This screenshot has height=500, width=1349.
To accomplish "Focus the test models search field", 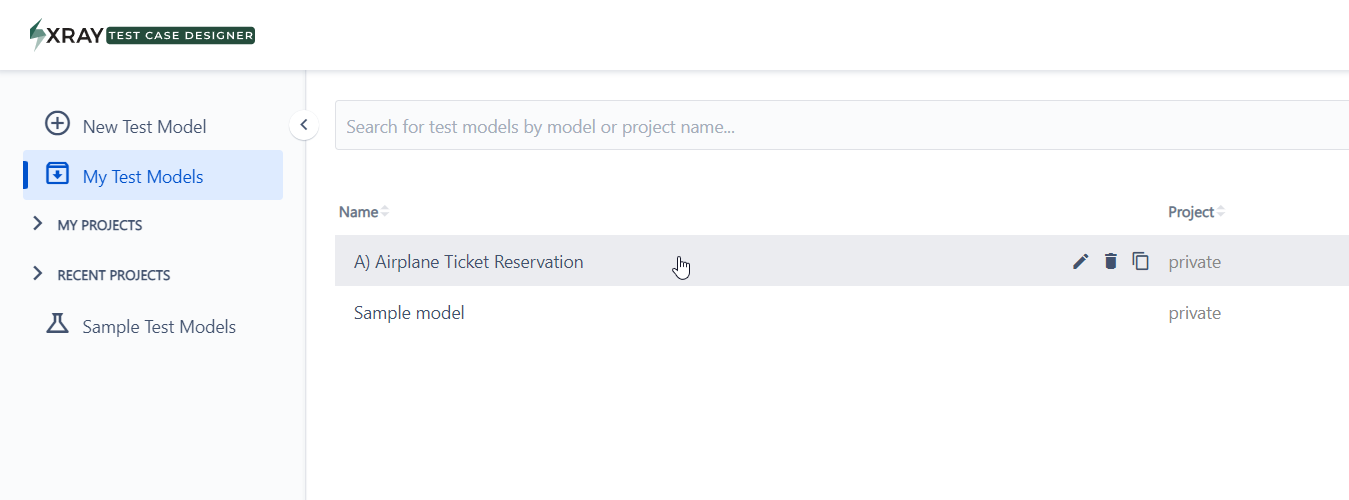I will tap(842, 126).
